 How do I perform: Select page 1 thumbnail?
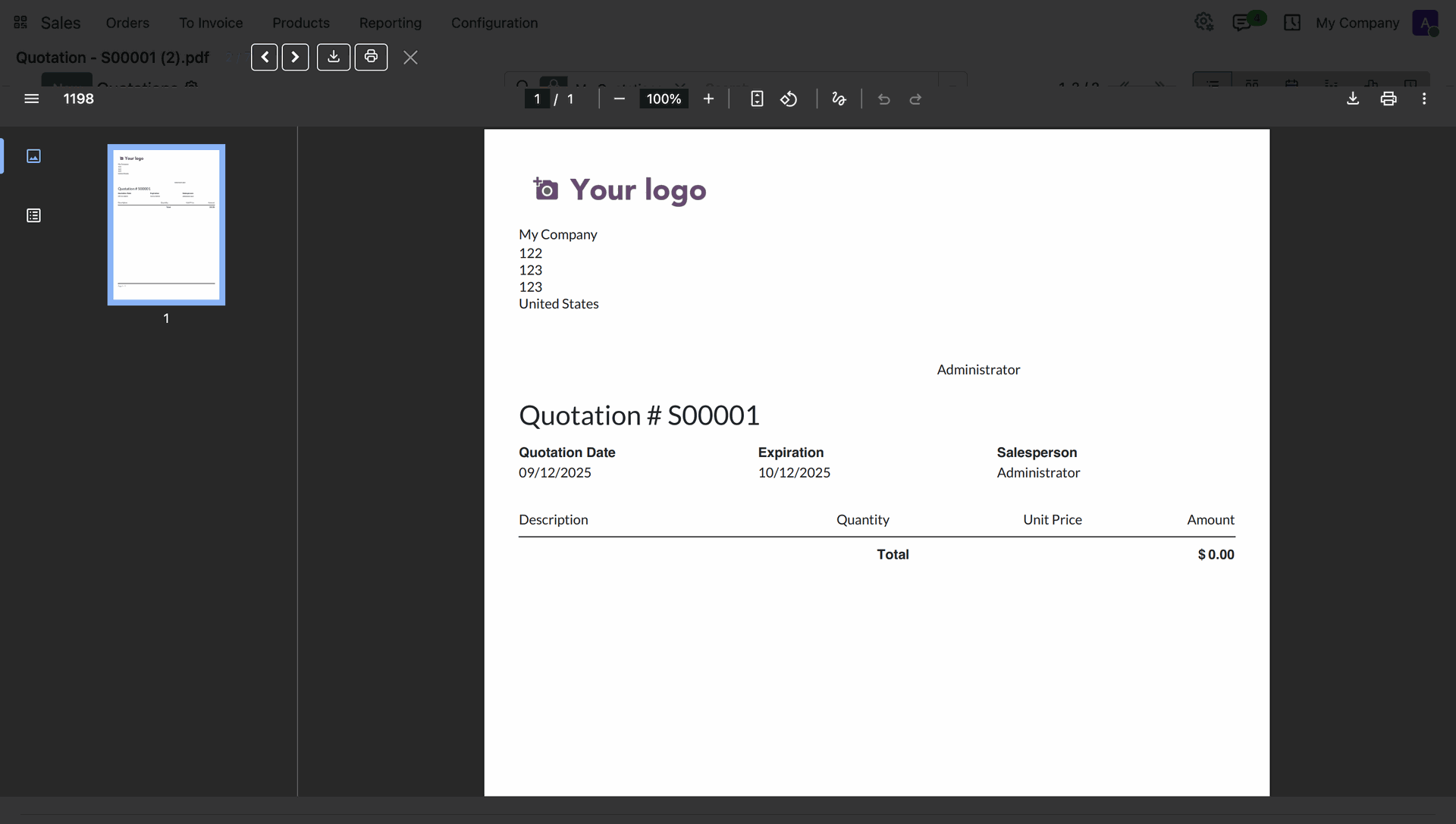(x=166, y=225)
